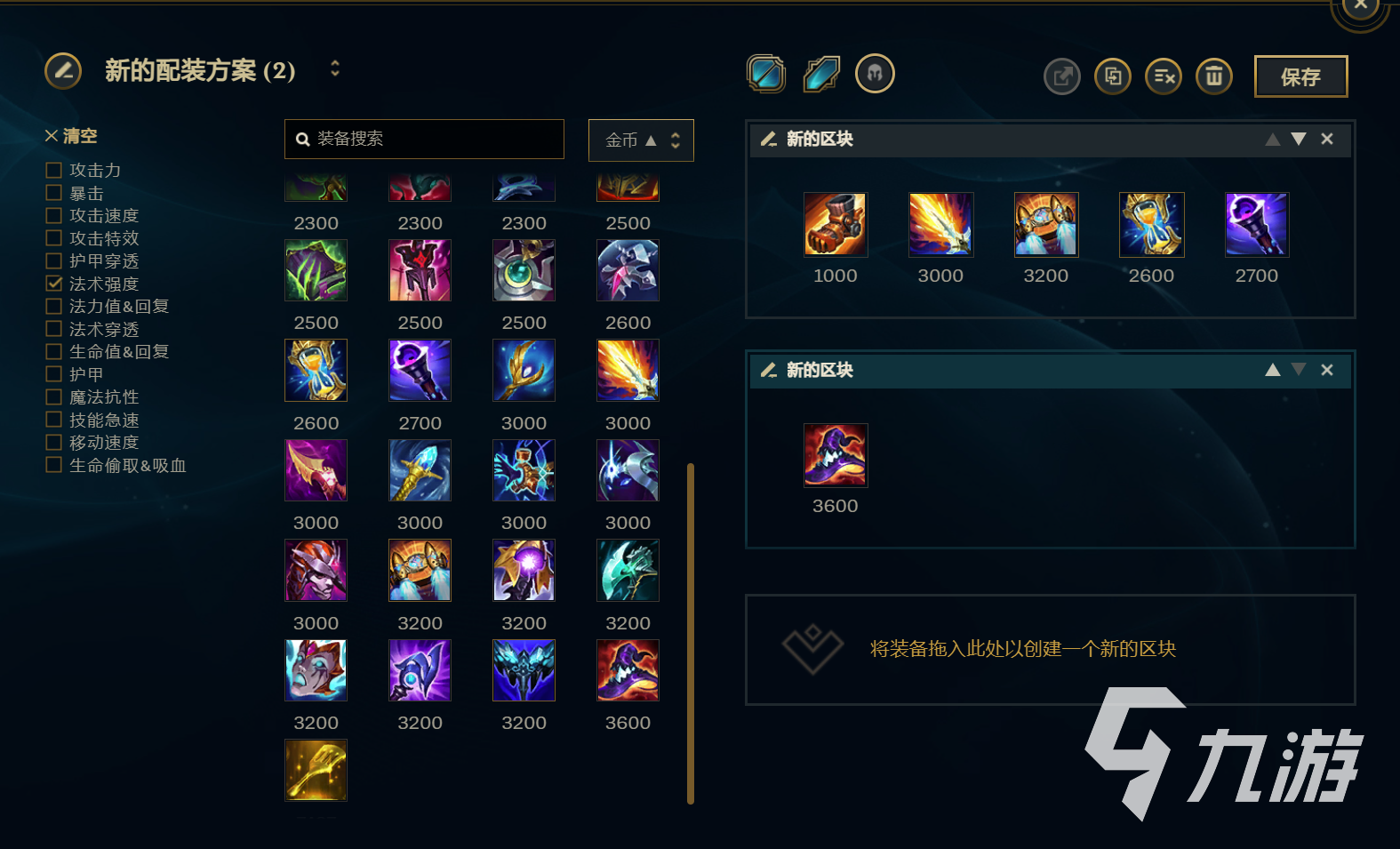Open the 金币 sort dropdown
The image size is (1400, 849).
pos(641,140)
